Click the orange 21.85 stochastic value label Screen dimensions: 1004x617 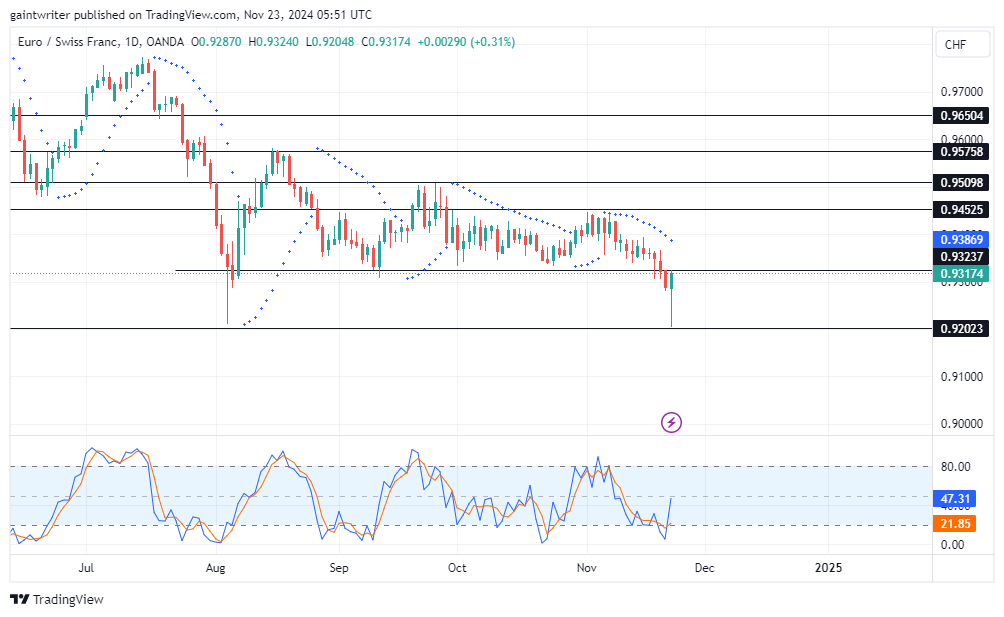tap(955, 524)
